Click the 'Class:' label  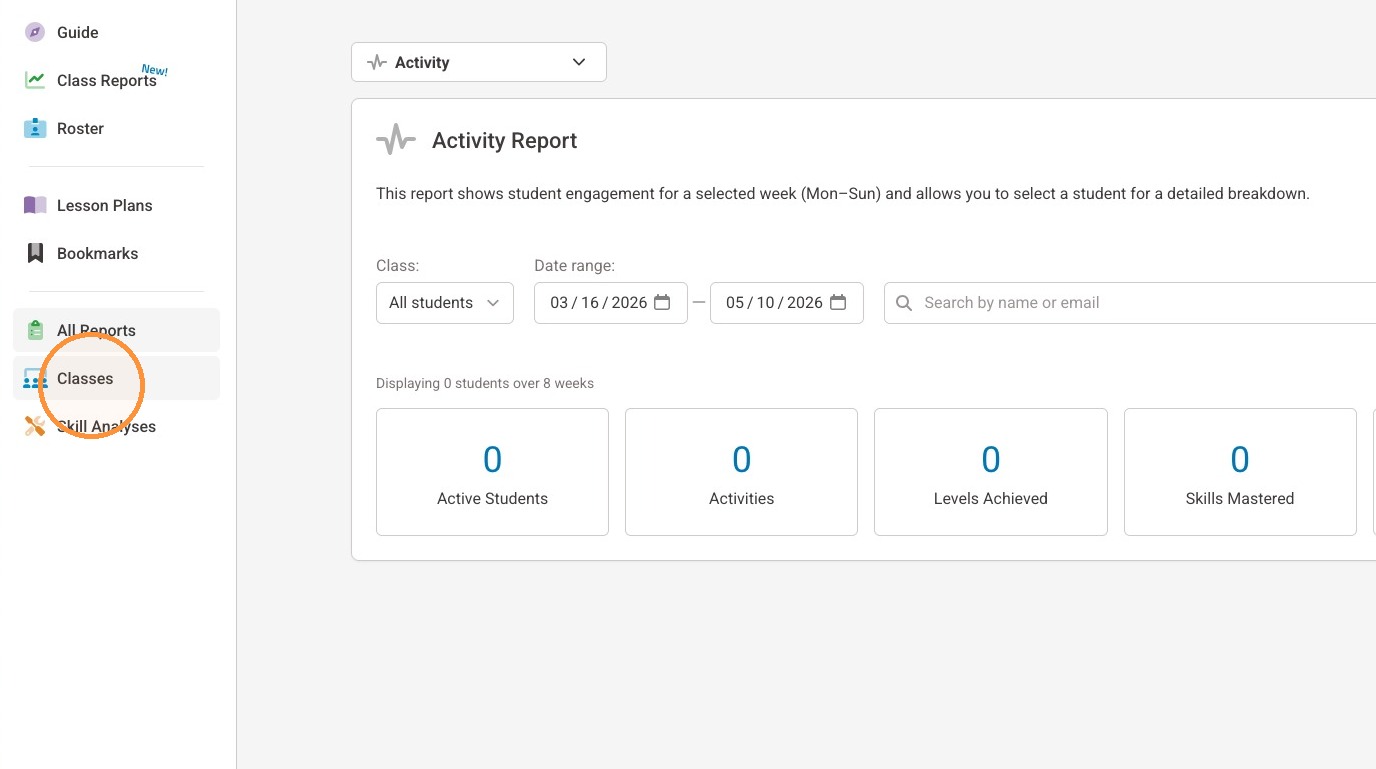click(397, 266)
